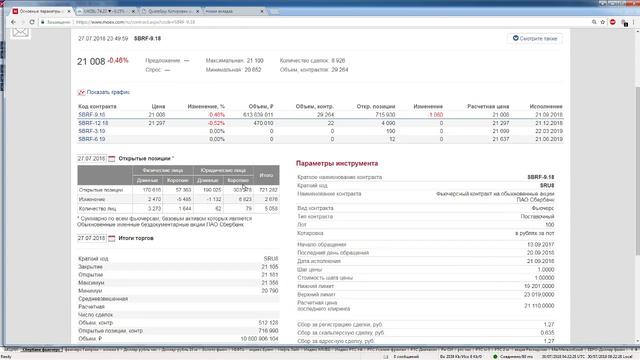
Task: Bookmark this page with the star icon
Action: pos(602,22)
